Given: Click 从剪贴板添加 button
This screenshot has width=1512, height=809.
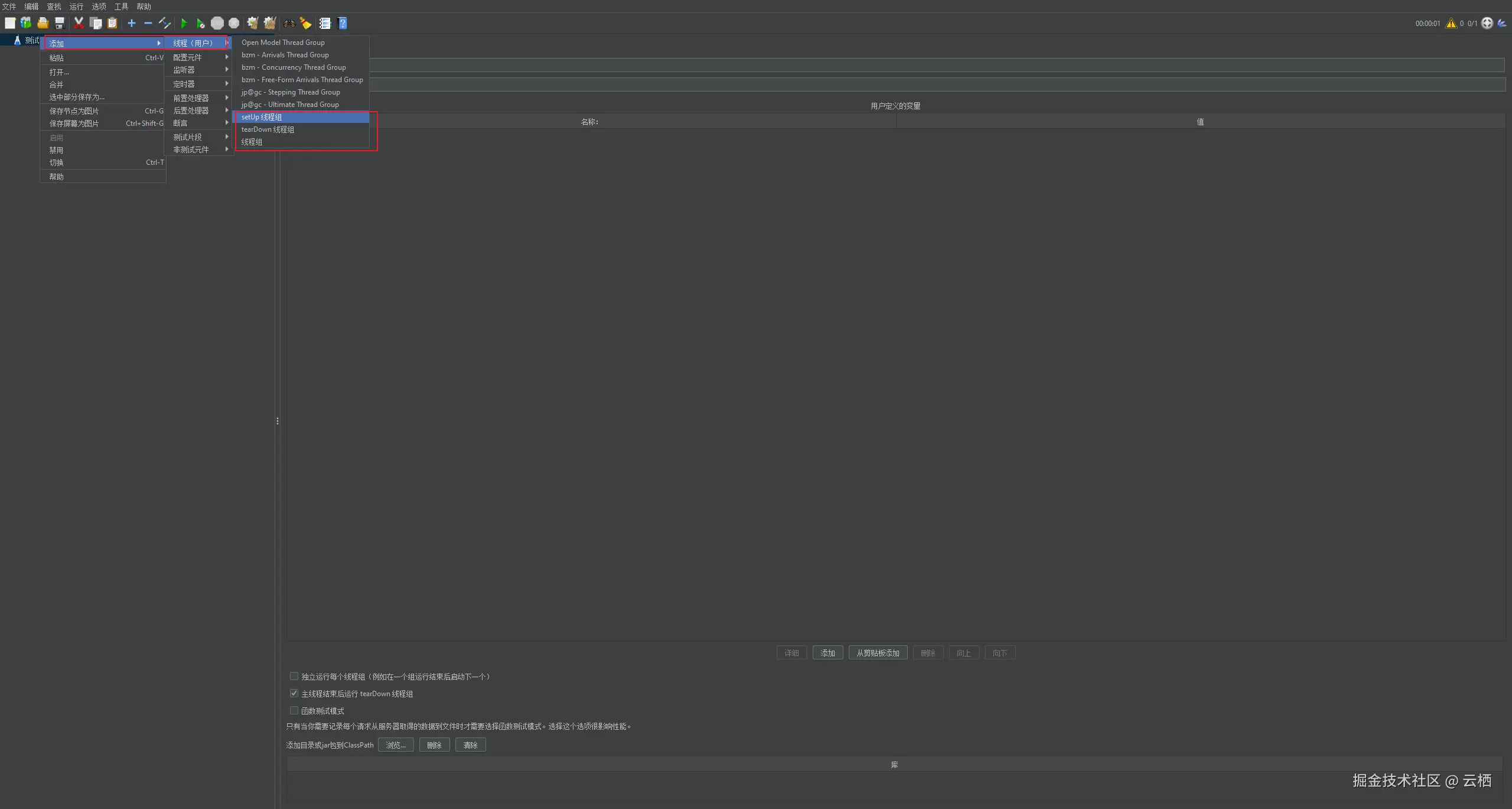Looking at the screenshot, I should click(878, 653).
